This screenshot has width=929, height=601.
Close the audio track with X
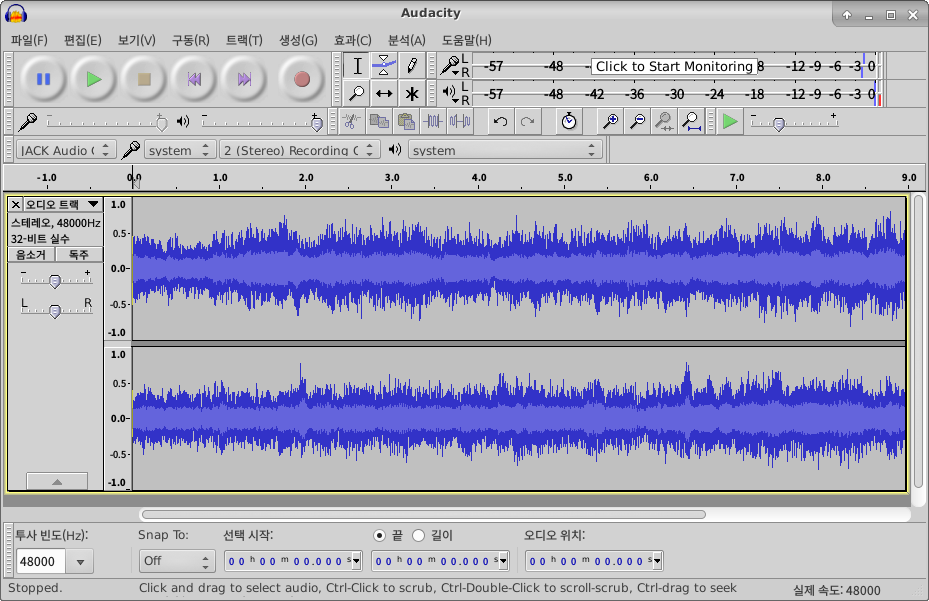click(15, 204)
